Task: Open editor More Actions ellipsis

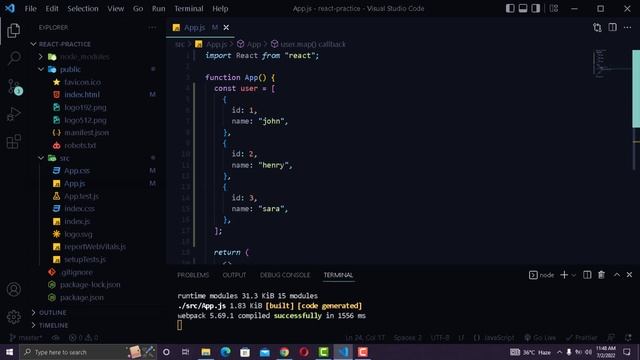Action: coord(627,27)
